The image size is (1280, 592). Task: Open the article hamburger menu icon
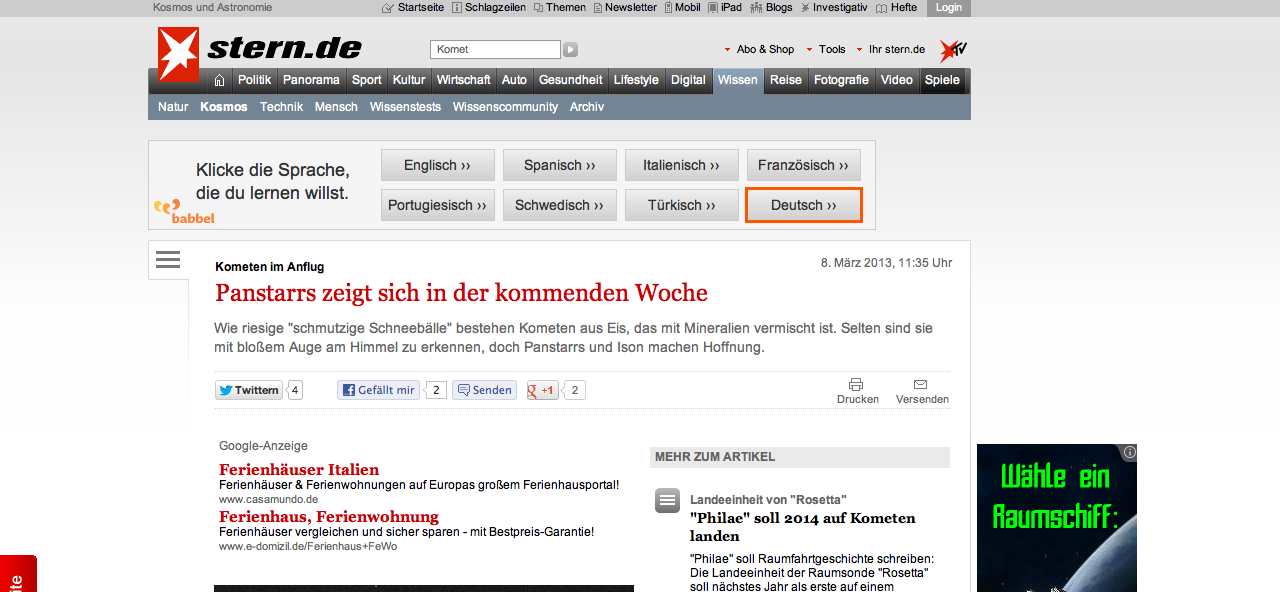[x=168, y=260]
